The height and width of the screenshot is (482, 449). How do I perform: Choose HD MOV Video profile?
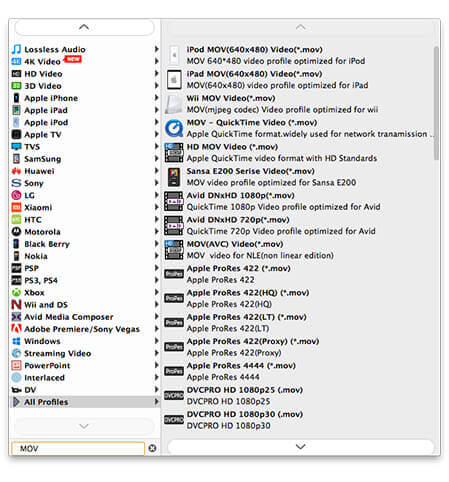point(298,153)
